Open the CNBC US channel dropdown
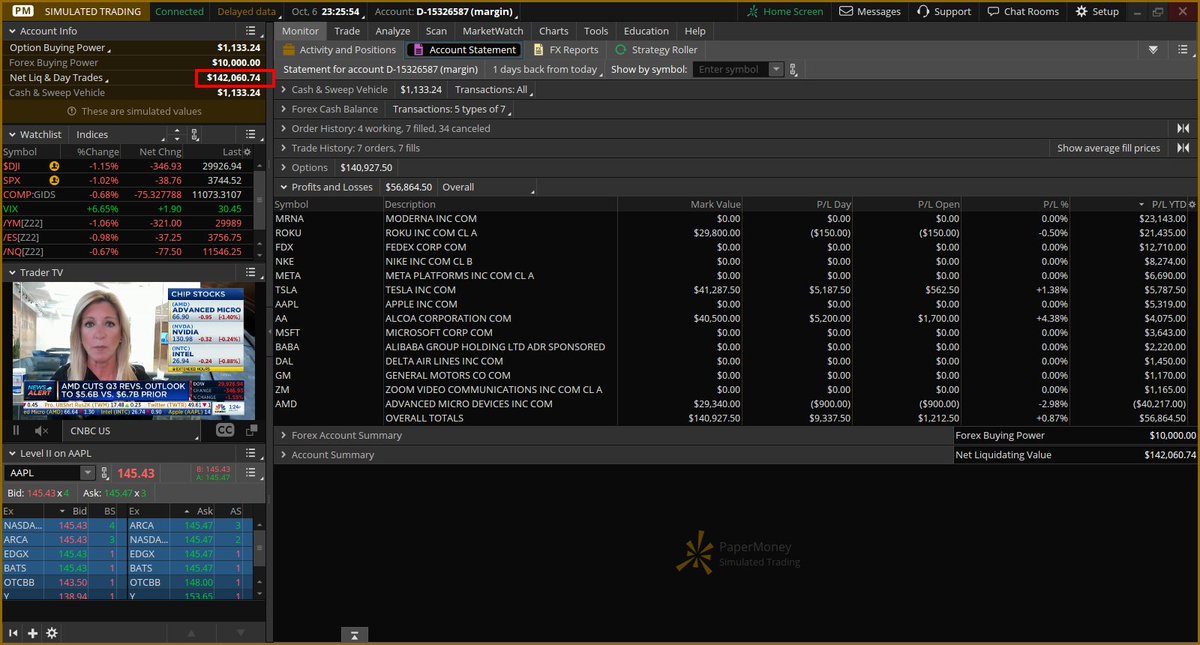 [x=129, y=430]
